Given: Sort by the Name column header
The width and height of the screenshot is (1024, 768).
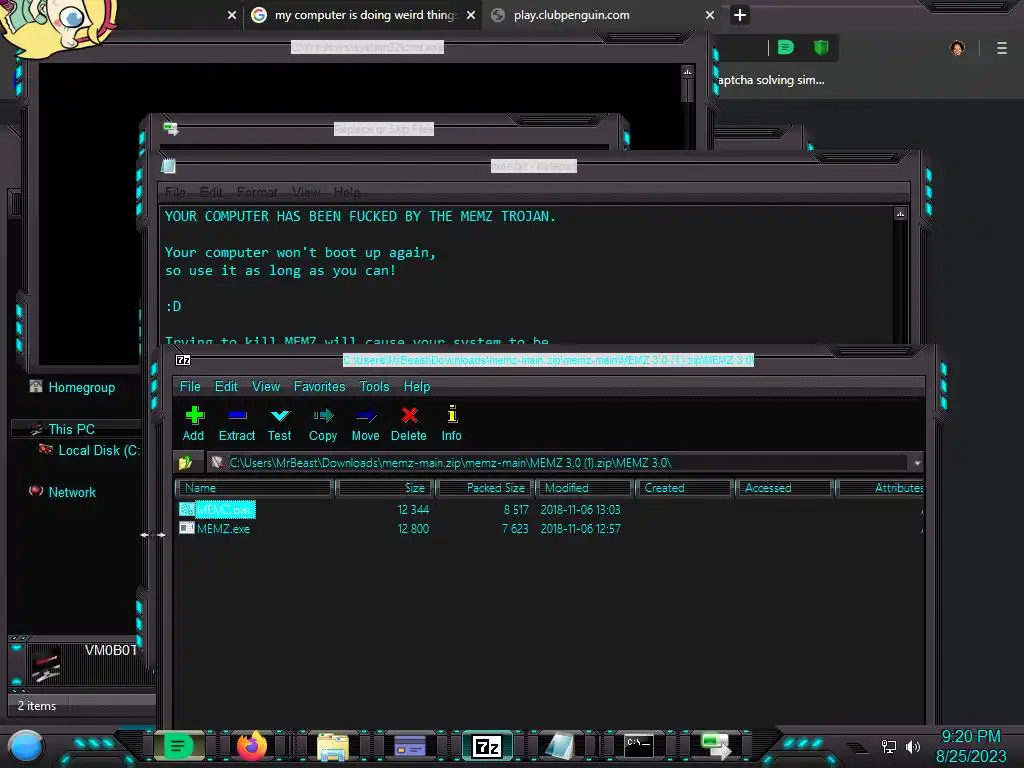Looking at the screenshot, I should click(255, 488).
